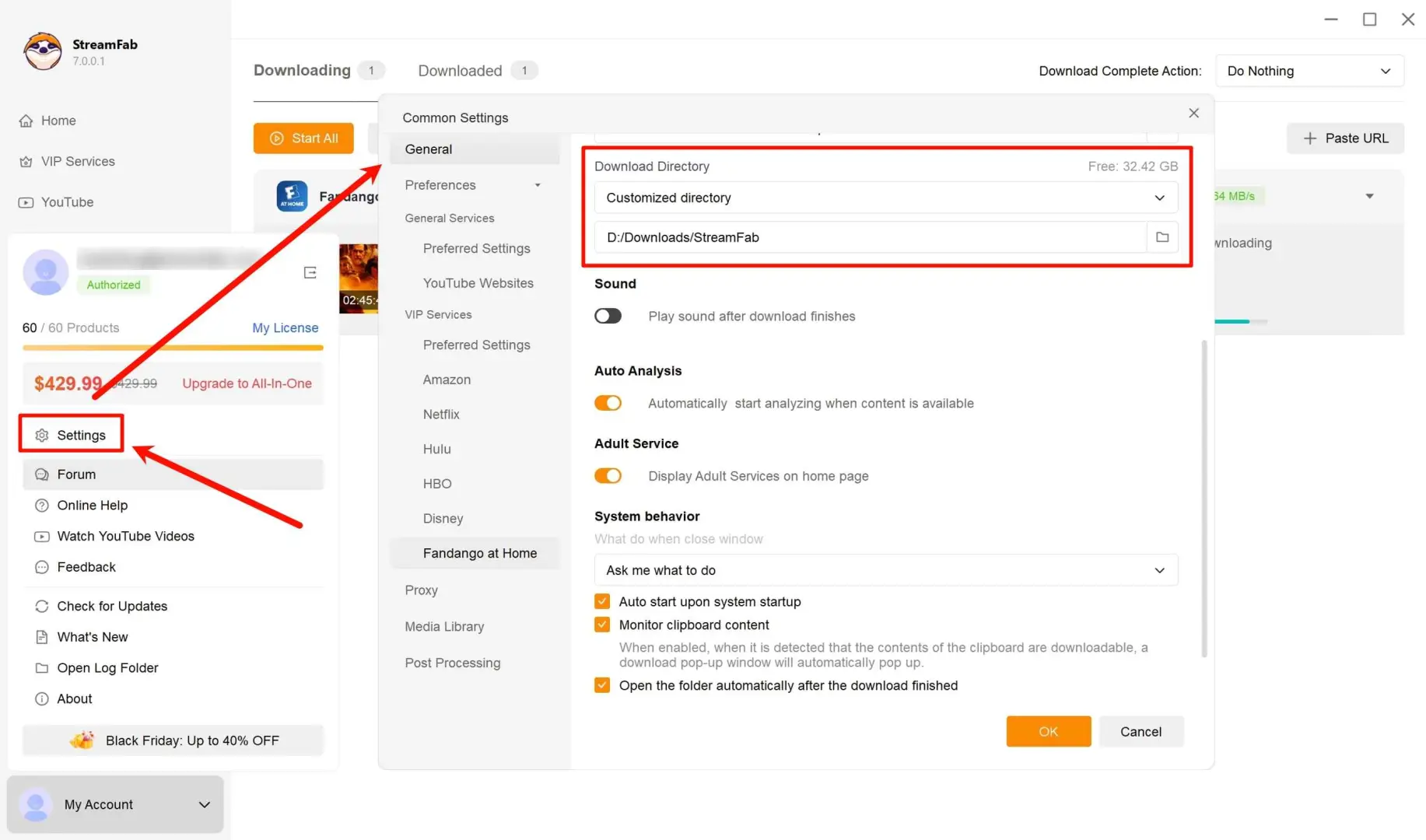Select Hulu under VIP Services
This screenshot has width=1426, height=840.
(x=436, y=449)
